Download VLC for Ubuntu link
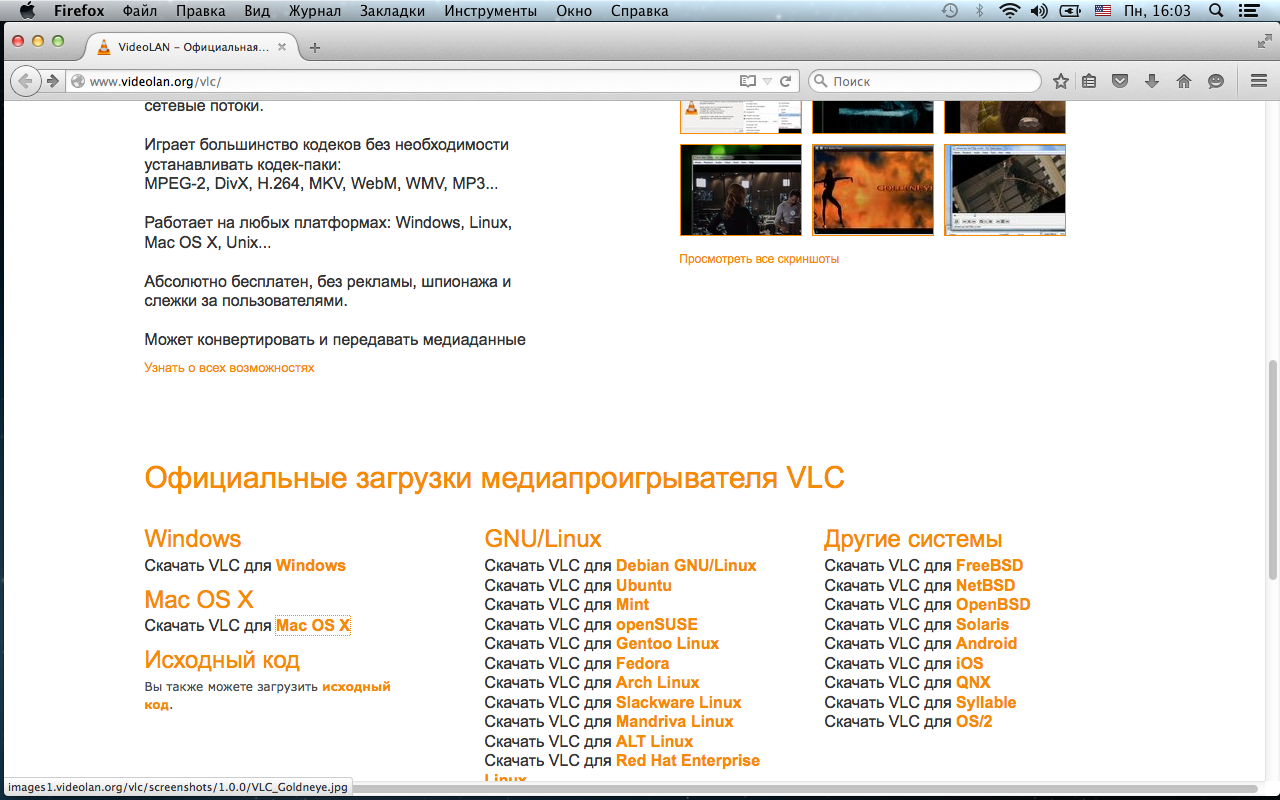Viewport: 1280px width, 800px height. pos(644,586)
